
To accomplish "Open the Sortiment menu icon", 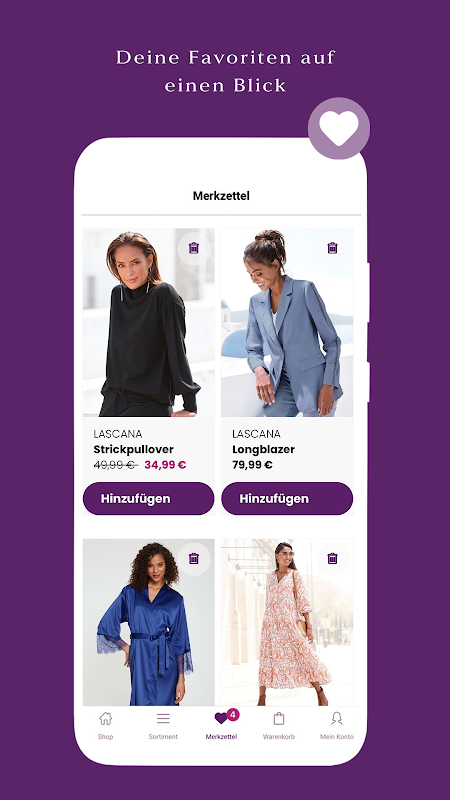I will coord(163,718).
